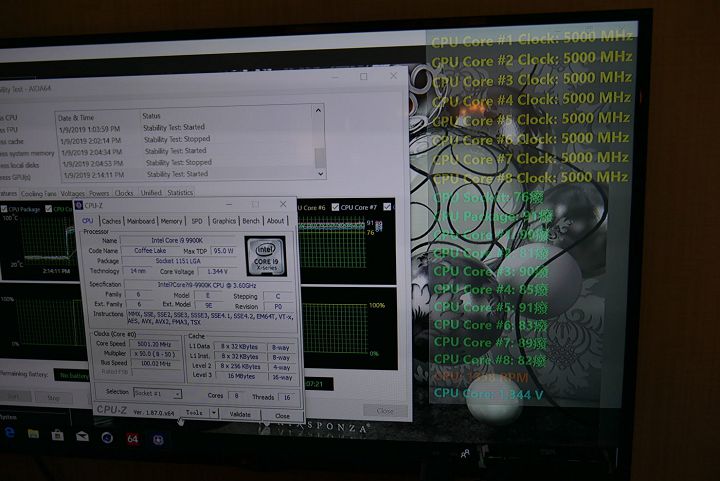The image size is (720, 481).
Task: Click the Socket 1151 LGA package field
Action: click(x=178, y=261)
